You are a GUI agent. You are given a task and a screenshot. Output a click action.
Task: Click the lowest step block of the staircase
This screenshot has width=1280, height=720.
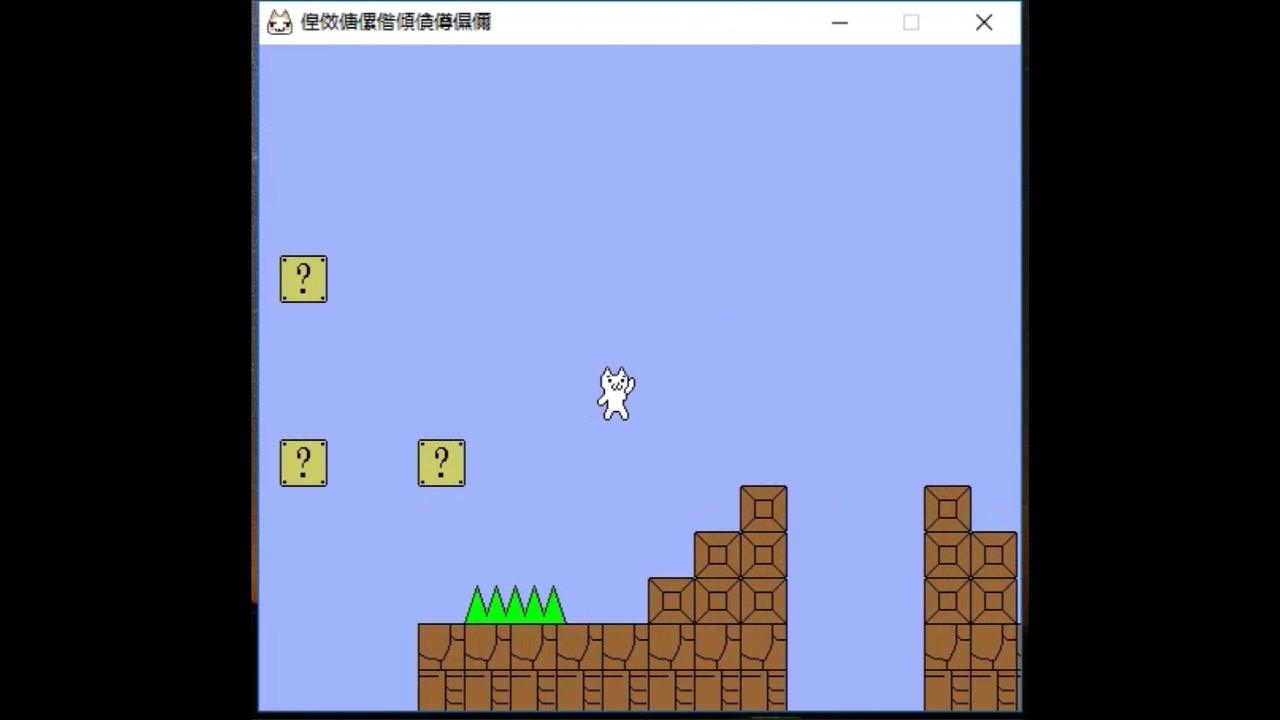click(x=671, y=601)
